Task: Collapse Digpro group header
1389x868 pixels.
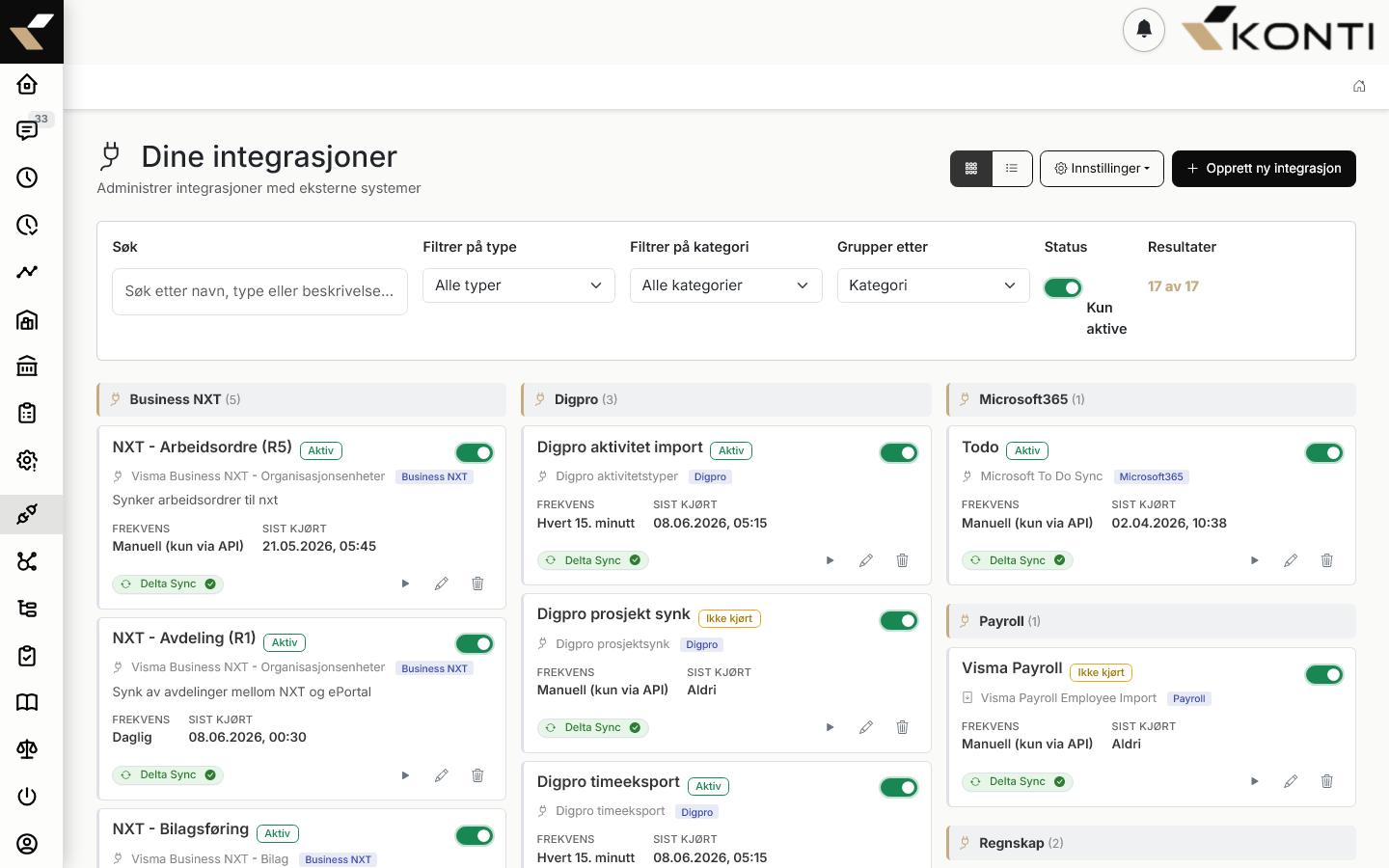Action: [x=726, y=399]
